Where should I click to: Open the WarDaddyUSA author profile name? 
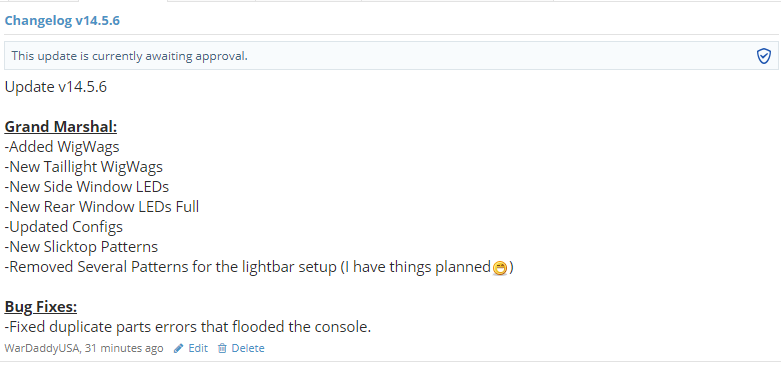click(42, 349)
